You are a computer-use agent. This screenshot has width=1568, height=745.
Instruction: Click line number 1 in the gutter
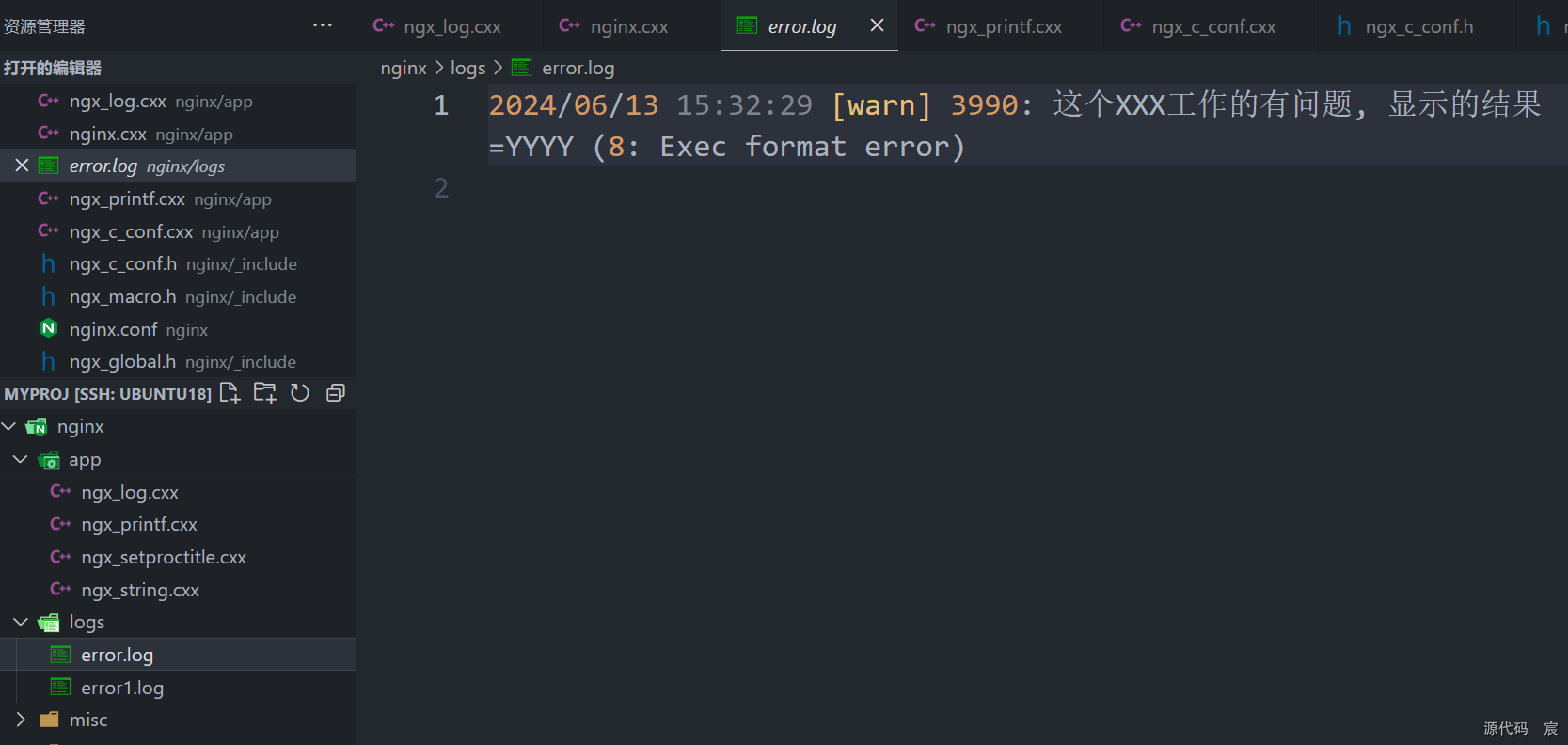440,105
